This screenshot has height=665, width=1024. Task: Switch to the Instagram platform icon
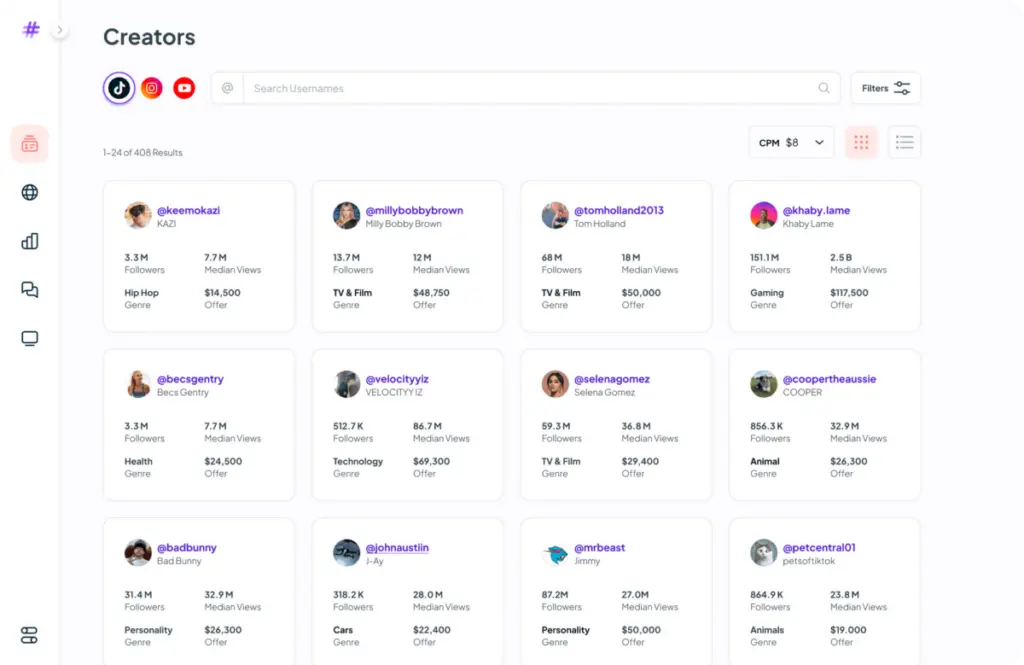coord(152,88)
